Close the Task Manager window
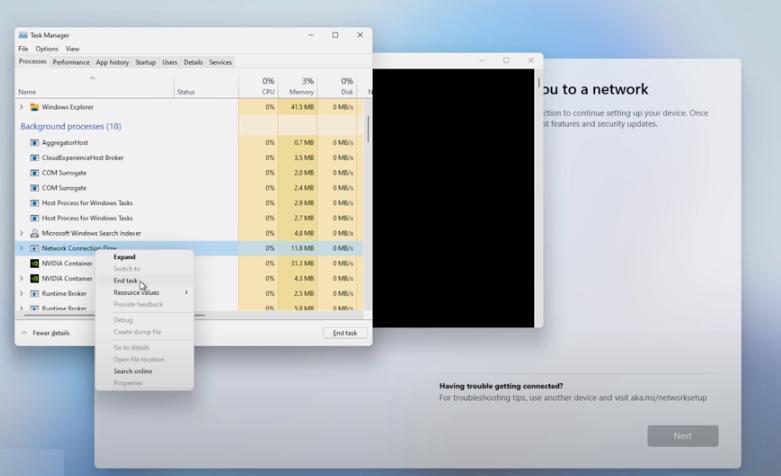 coord(360,35)
